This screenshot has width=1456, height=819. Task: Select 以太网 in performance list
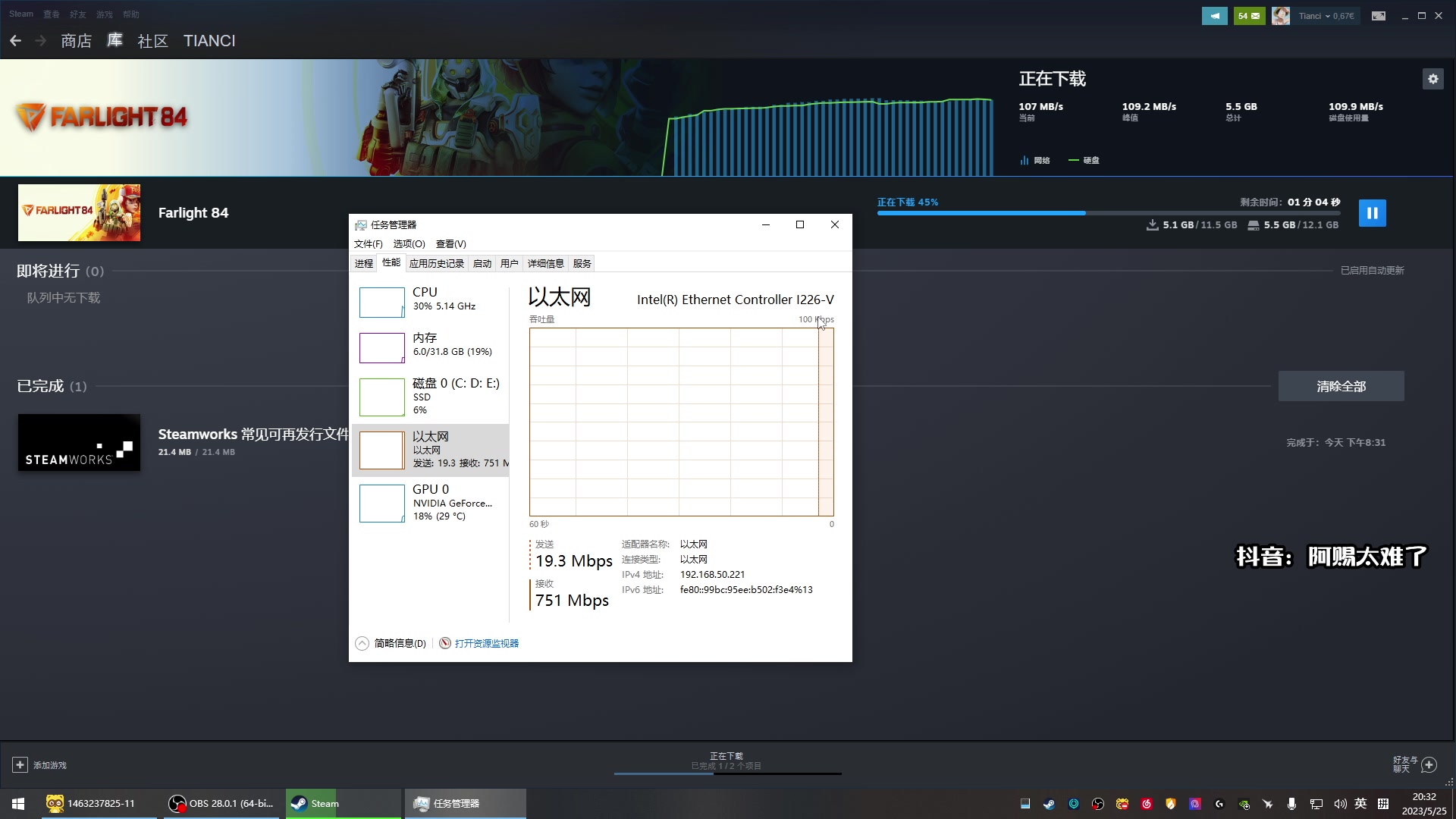(431, 450)
